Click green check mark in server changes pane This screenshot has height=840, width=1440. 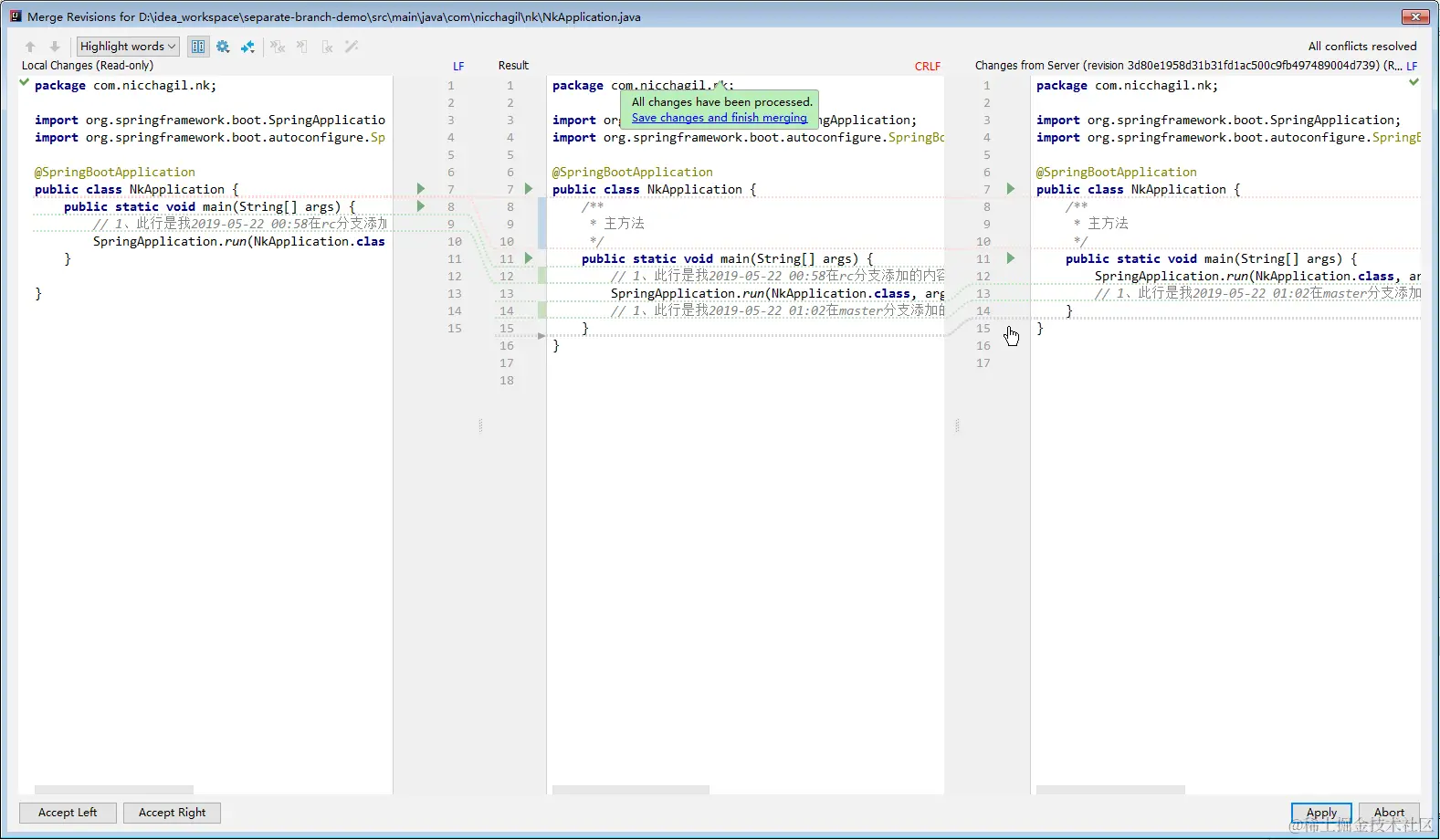coord(1414,82)
